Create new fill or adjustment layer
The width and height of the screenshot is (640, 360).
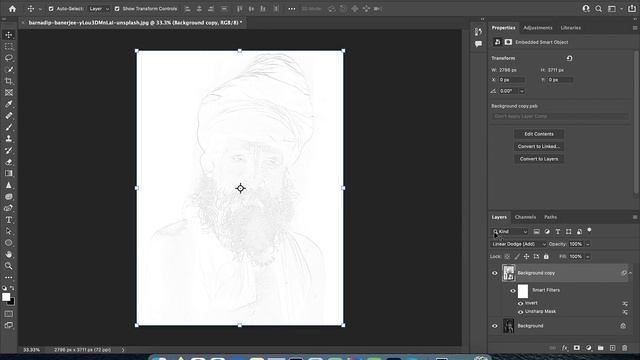(x=589, y=348)
